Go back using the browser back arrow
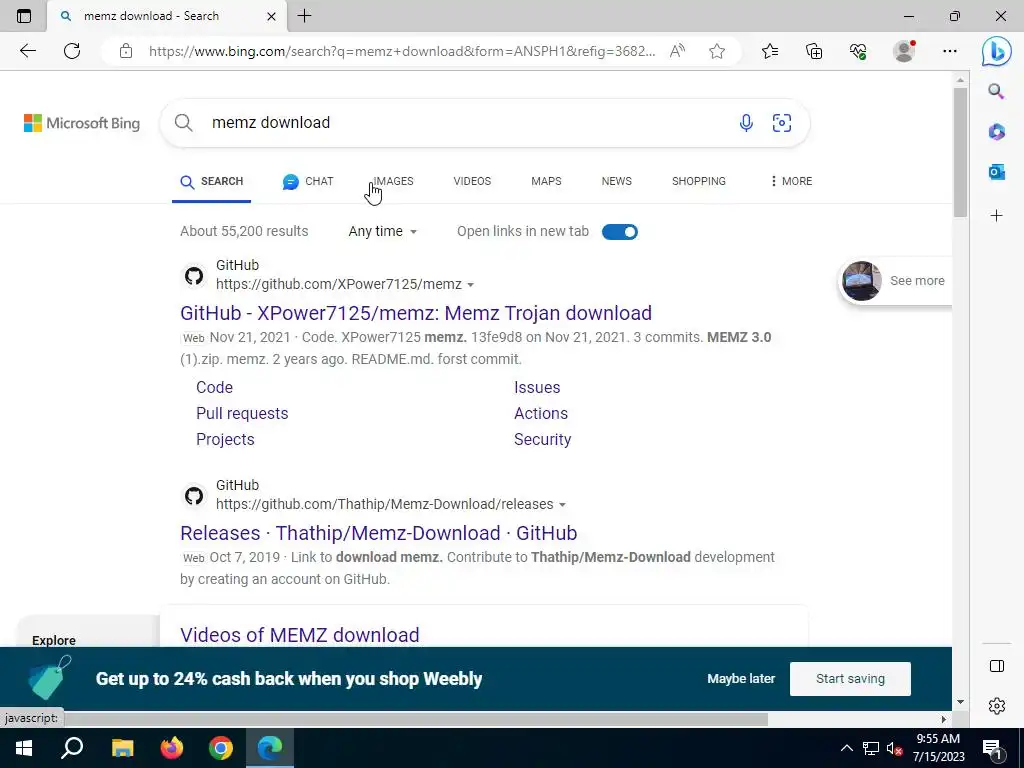This screenshot has width=1024, height=768. coord(27,51)
